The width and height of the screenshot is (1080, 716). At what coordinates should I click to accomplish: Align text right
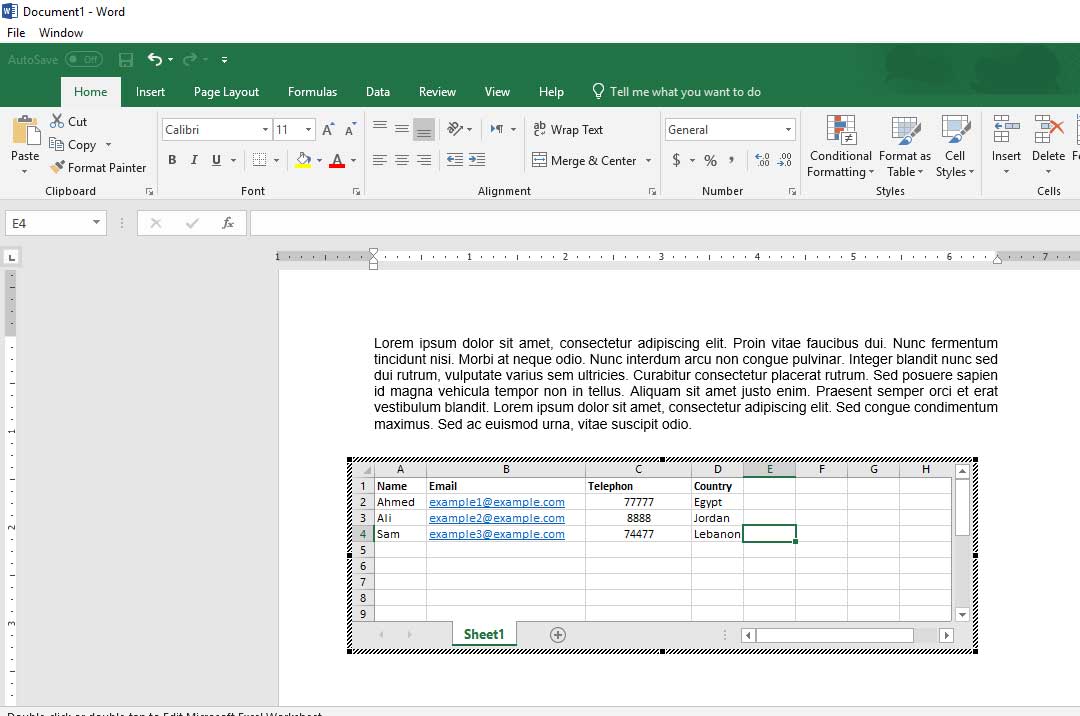(424, 160)
